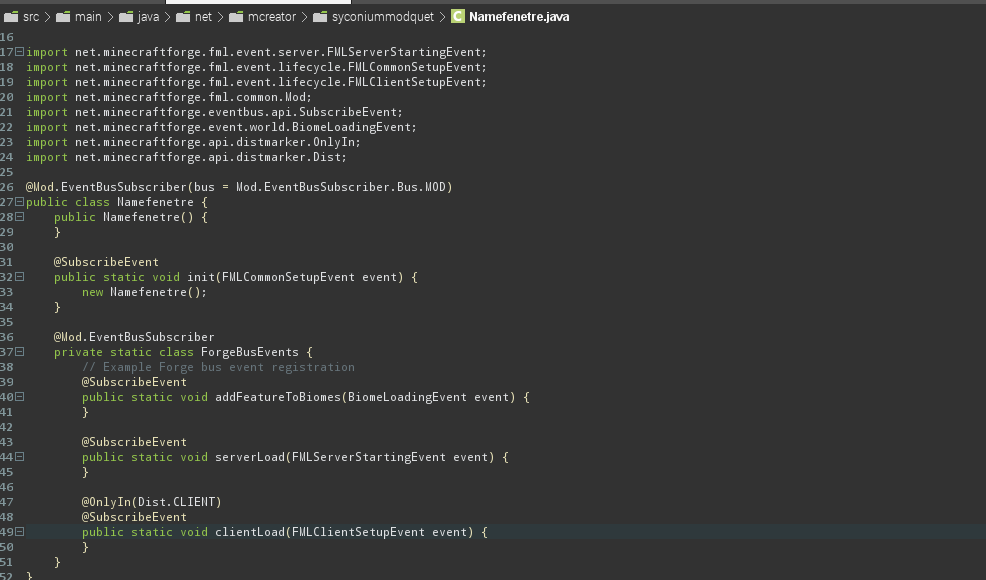The image size is (986, 580).
Task: Collapse the Namefenetre class at line 27
Action: pos(19,202)
